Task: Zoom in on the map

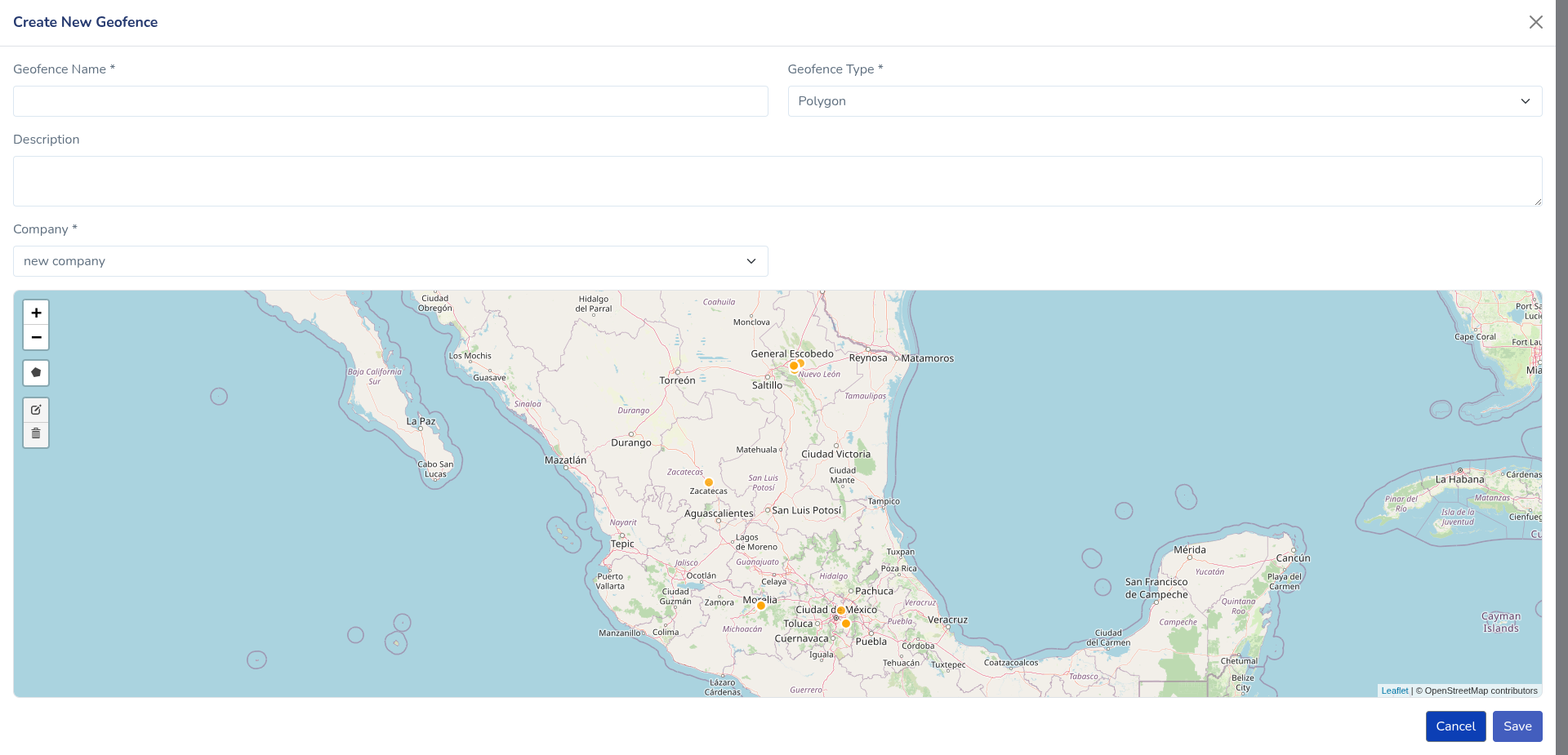Action: [36, 313]
